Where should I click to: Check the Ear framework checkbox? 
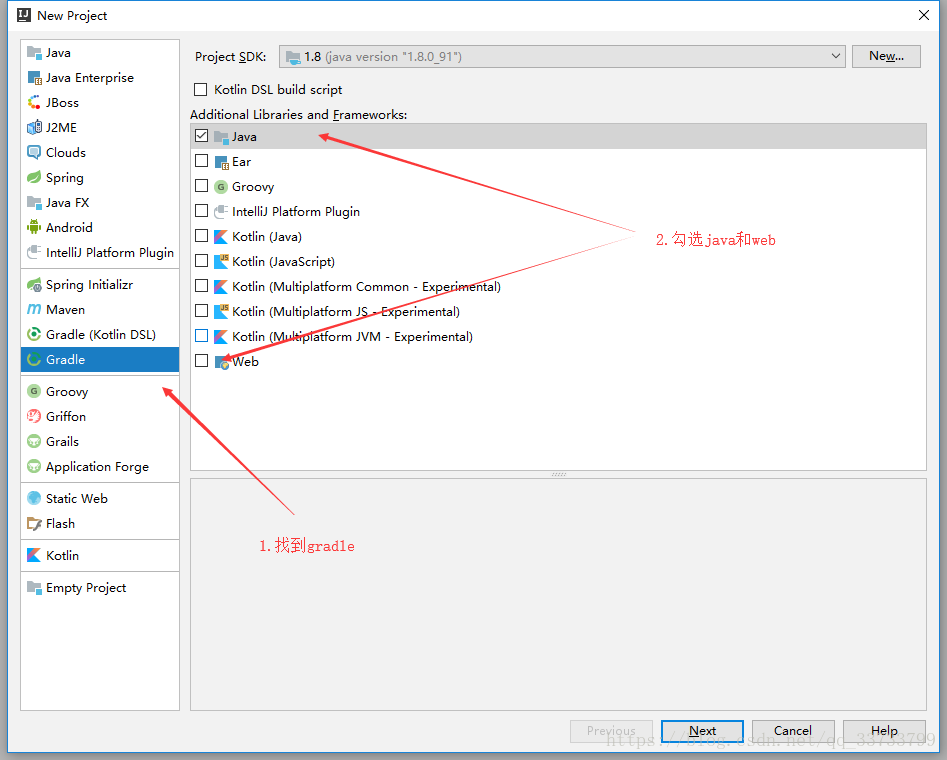[x=202, y=161]
